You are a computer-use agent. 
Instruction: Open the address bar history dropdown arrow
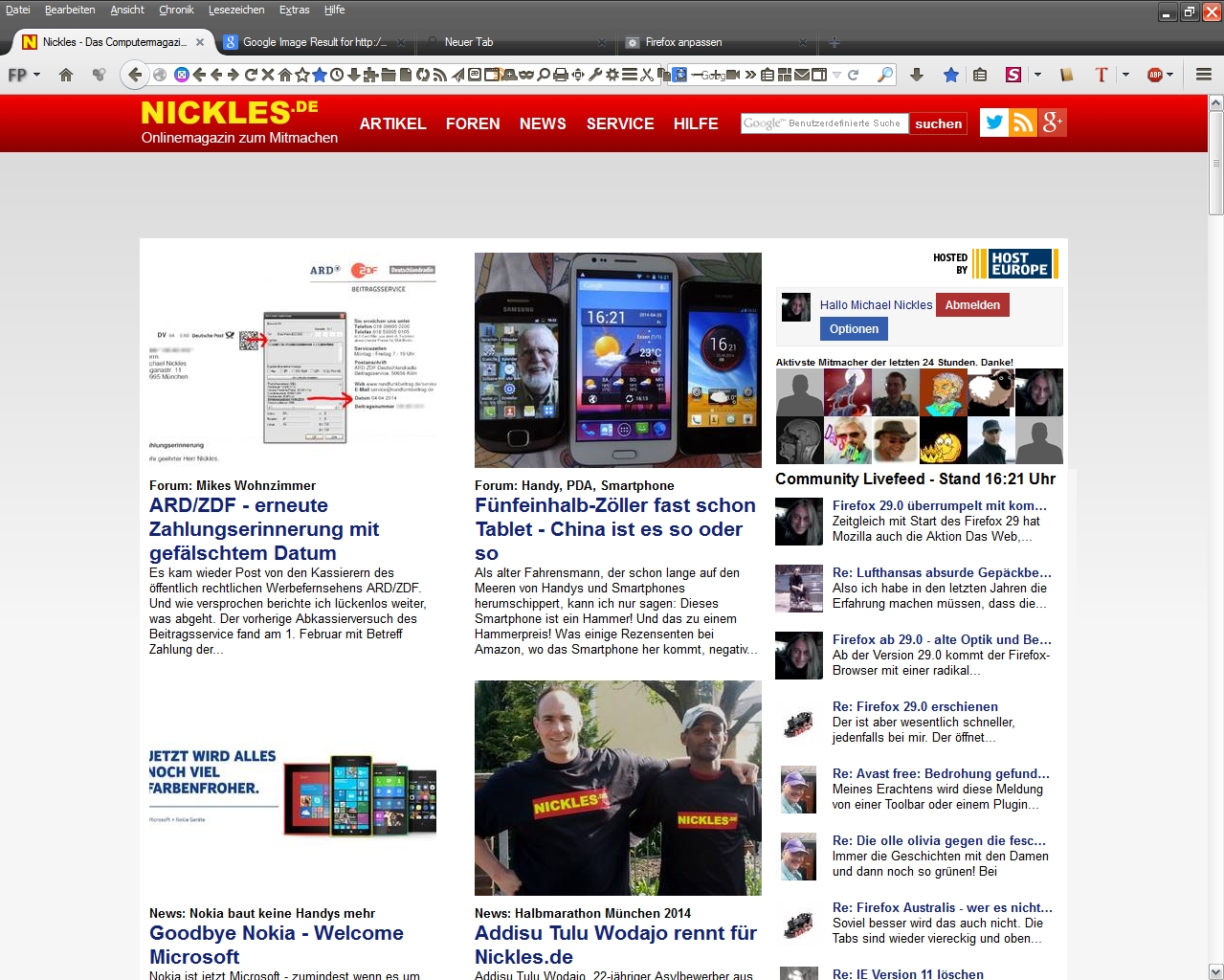click(x=836, y=75)
